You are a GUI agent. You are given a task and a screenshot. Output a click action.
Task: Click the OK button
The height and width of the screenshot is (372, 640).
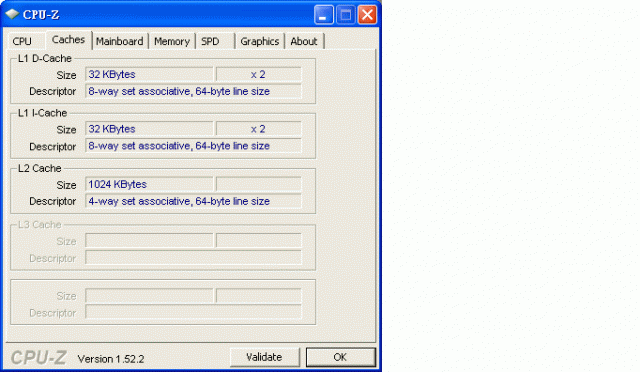[x=340, y=357]
